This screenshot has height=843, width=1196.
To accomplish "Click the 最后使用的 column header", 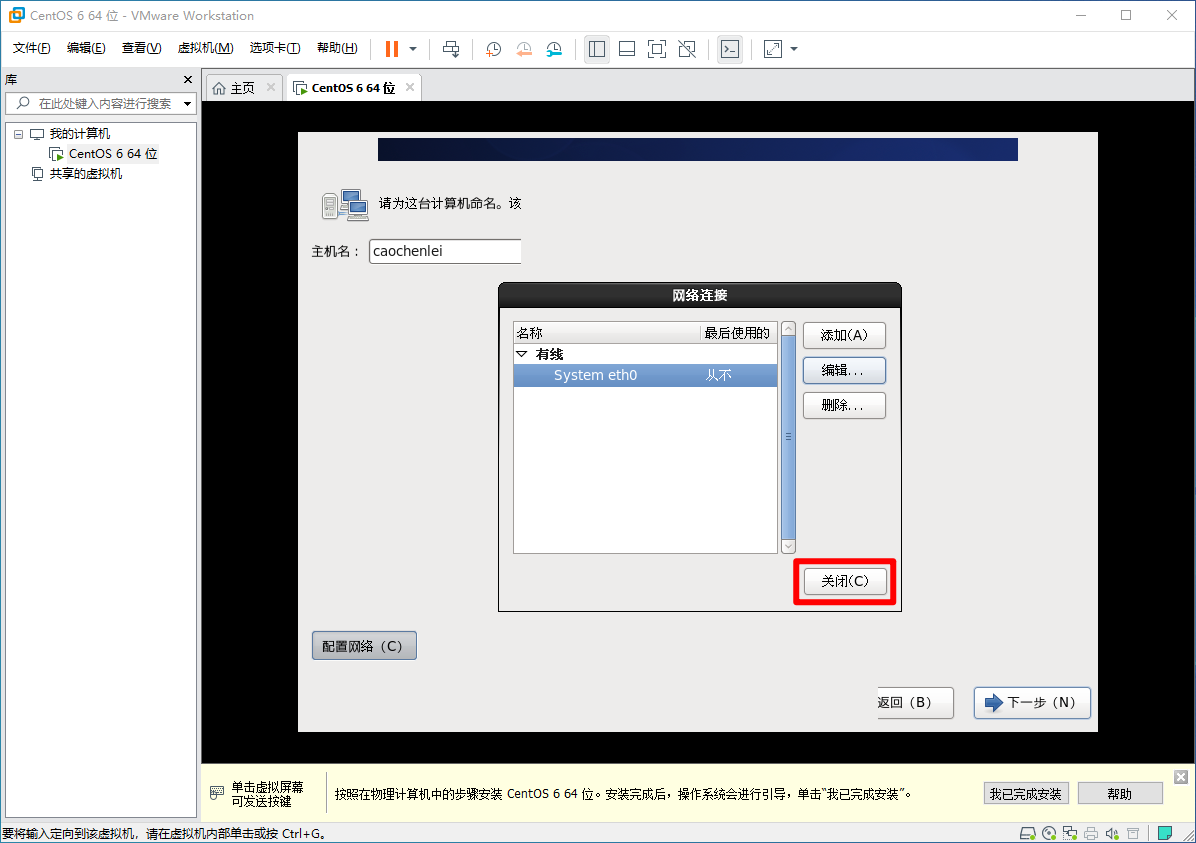I will coord(738,333).
